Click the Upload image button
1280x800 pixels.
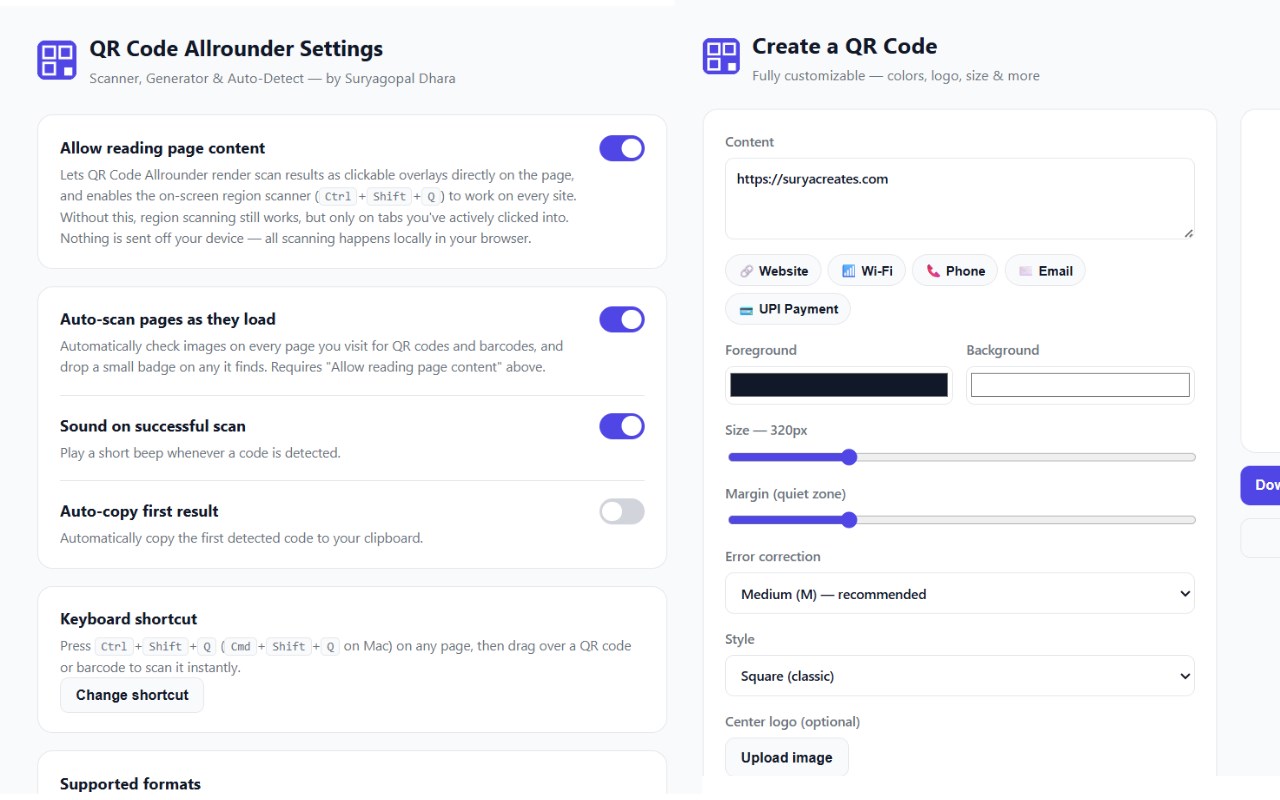pos(787,758)
